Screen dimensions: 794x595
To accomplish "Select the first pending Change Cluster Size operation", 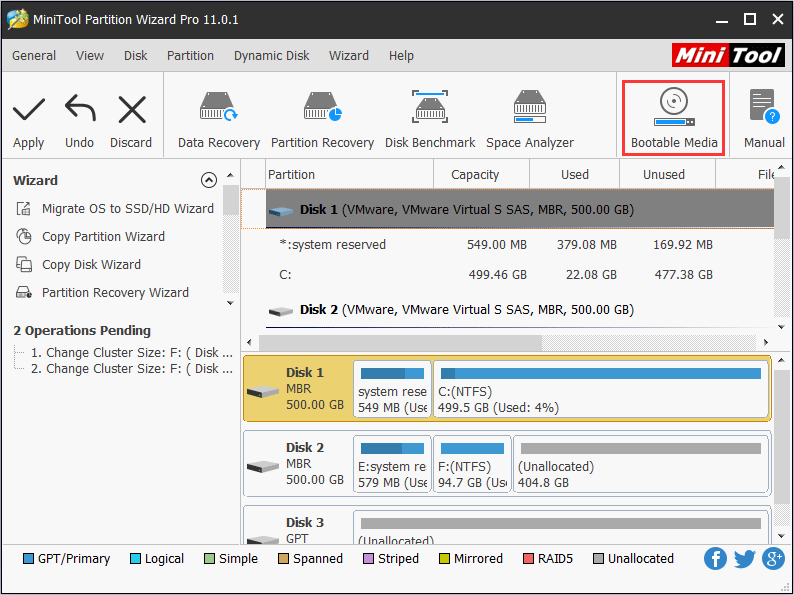I will [131, 352].
